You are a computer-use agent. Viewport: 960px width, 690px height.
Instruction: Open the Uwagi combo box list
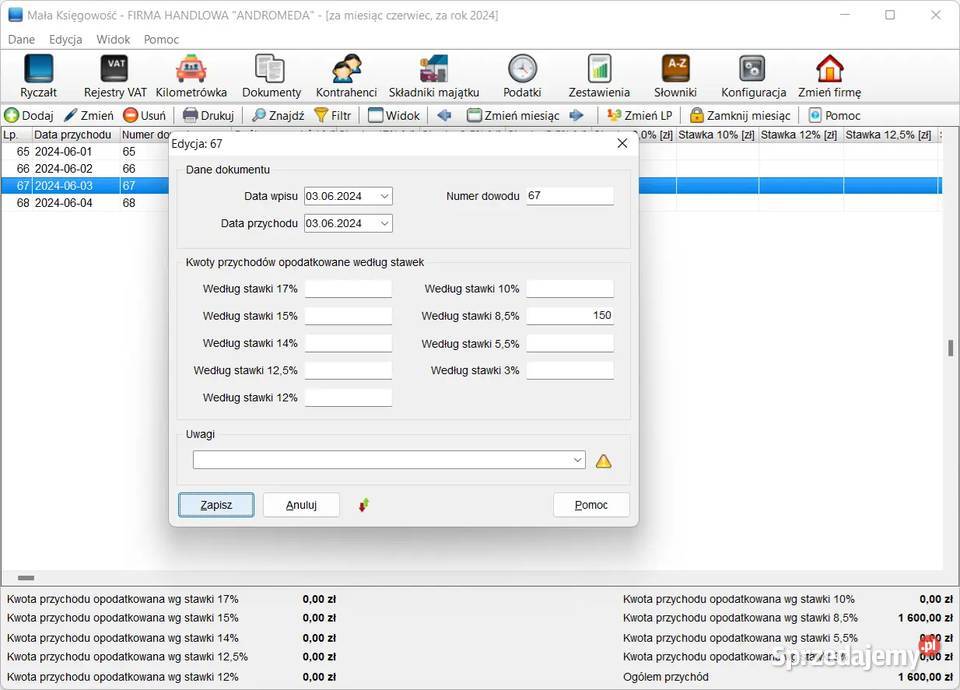click(577, 460)
